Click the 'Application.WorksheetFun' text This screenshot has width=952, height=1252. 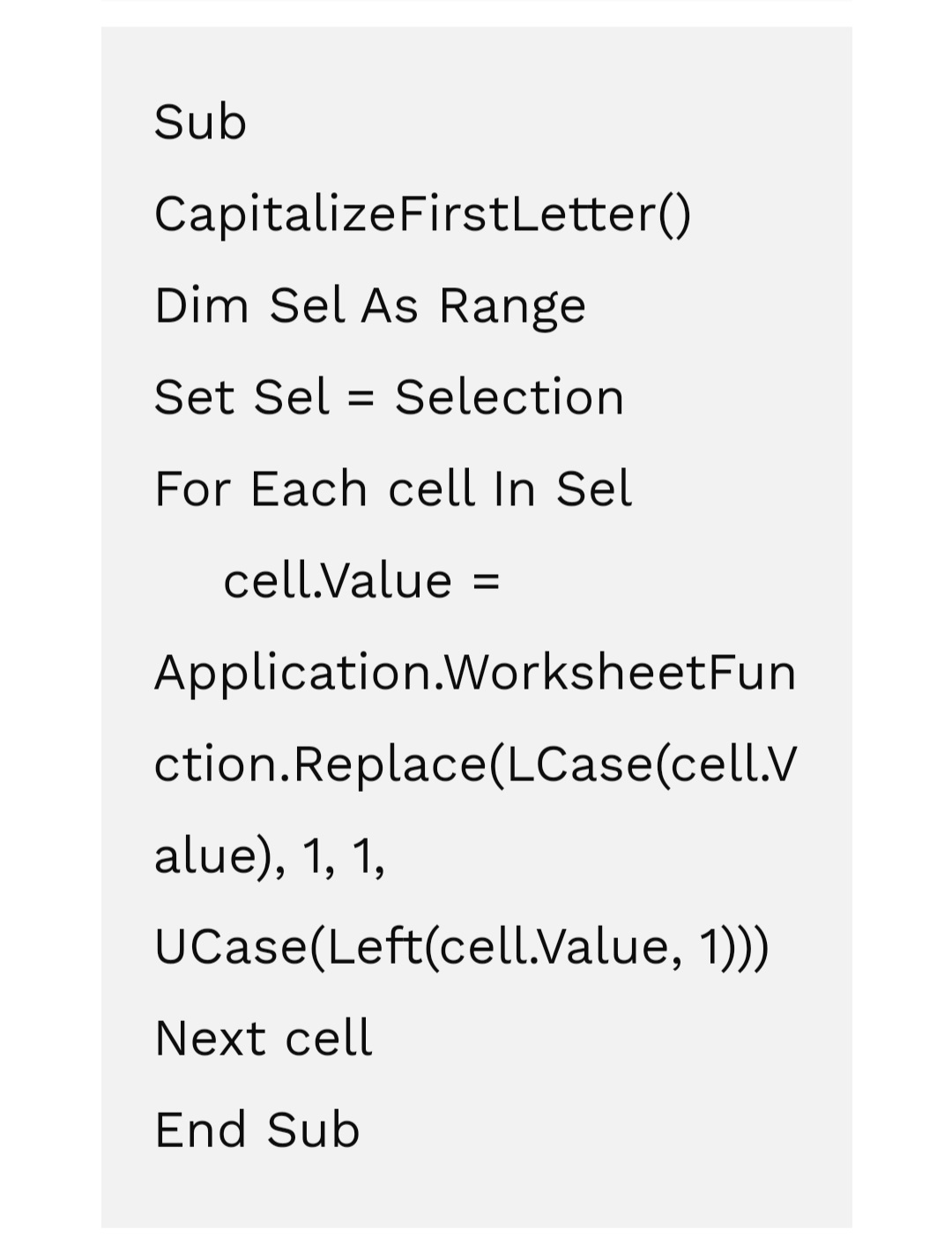tap(475, 673)
